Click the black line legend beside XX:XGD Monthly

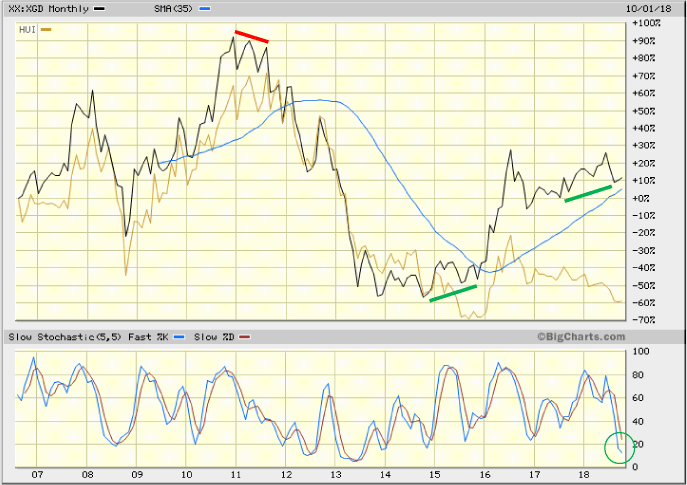point(101,8)
